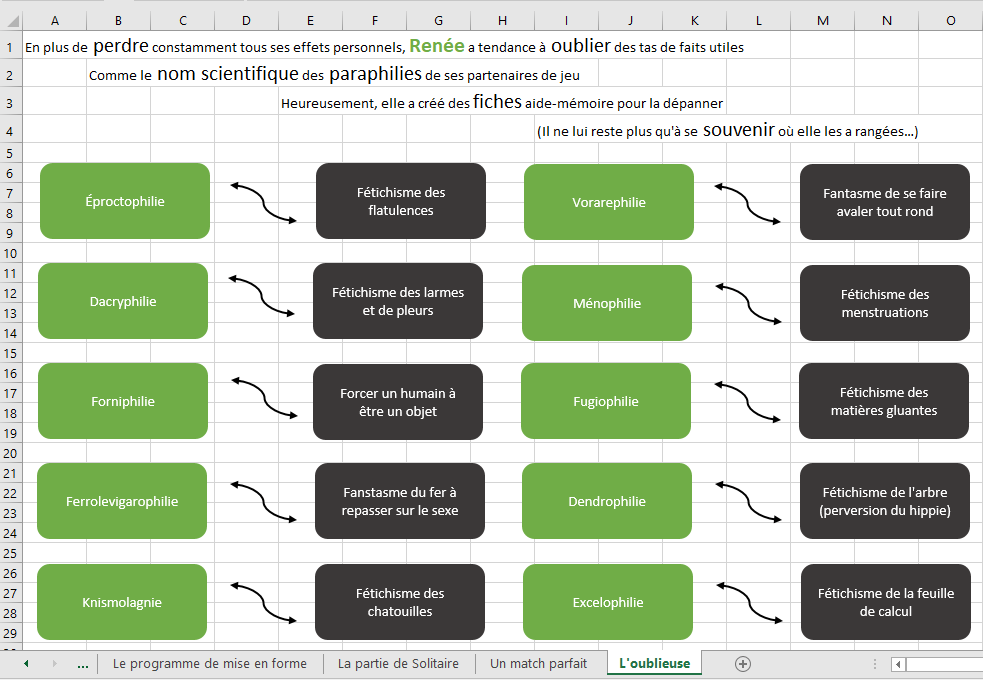
Task: Switch to the Le programme de mise en forme tab
Action: tap(210, 663)
